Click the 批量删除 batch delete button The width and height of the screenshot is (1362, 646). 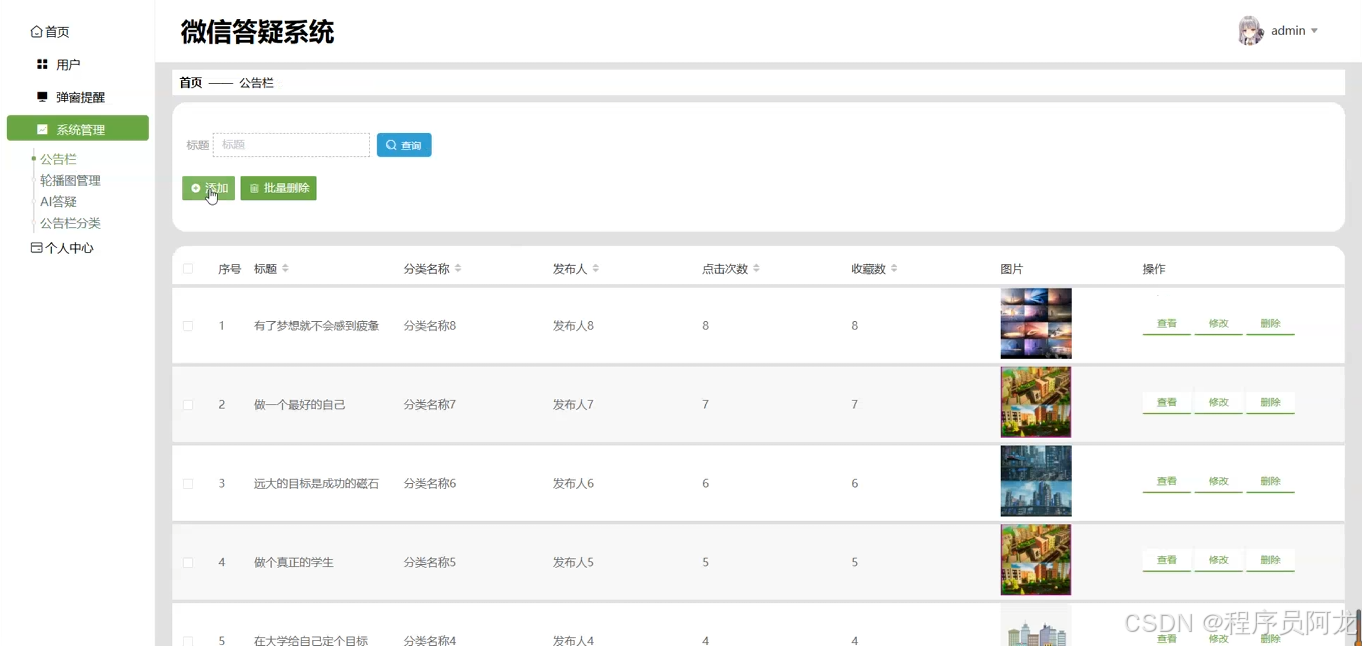coord(278,188)
